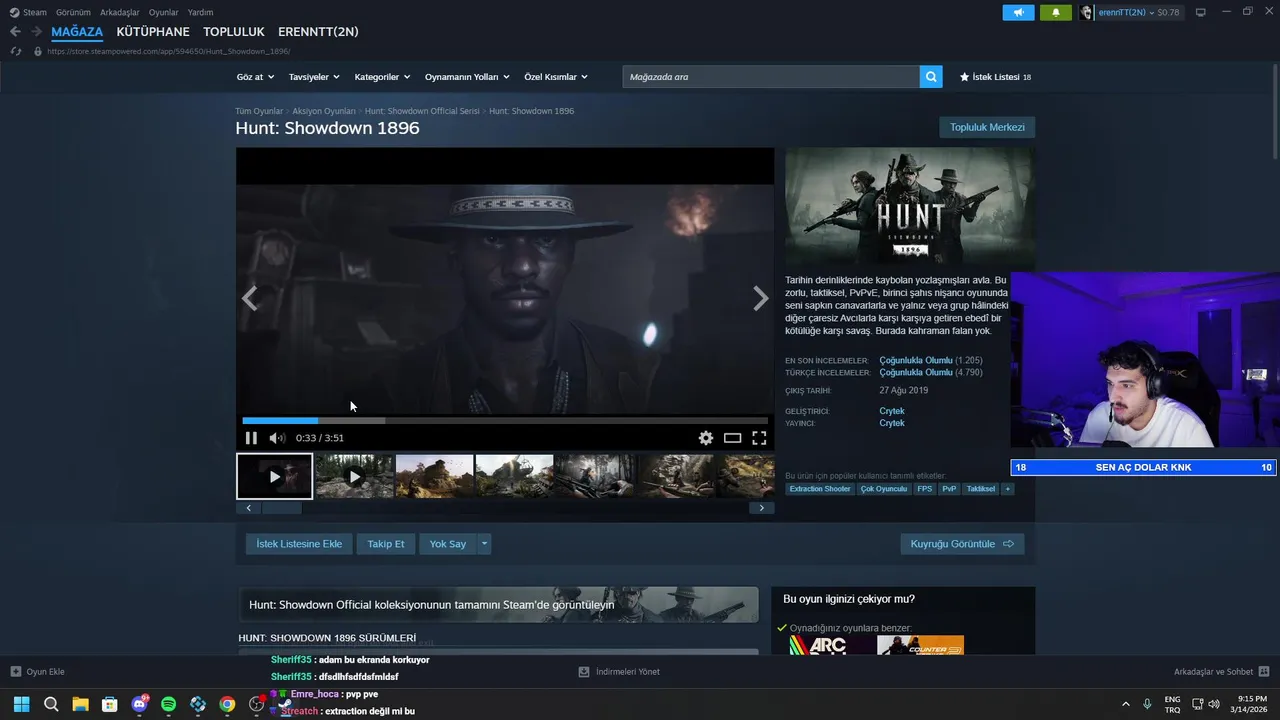Image resolution: width=1280 pixels, height=720 pixels.
Task: Pause the trailer video
Action: [x=251, y=438]
